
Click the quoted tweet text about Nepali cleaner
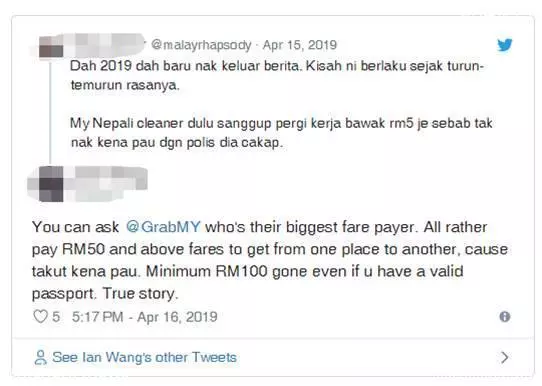pyautogui.click(x=281, y=133)
